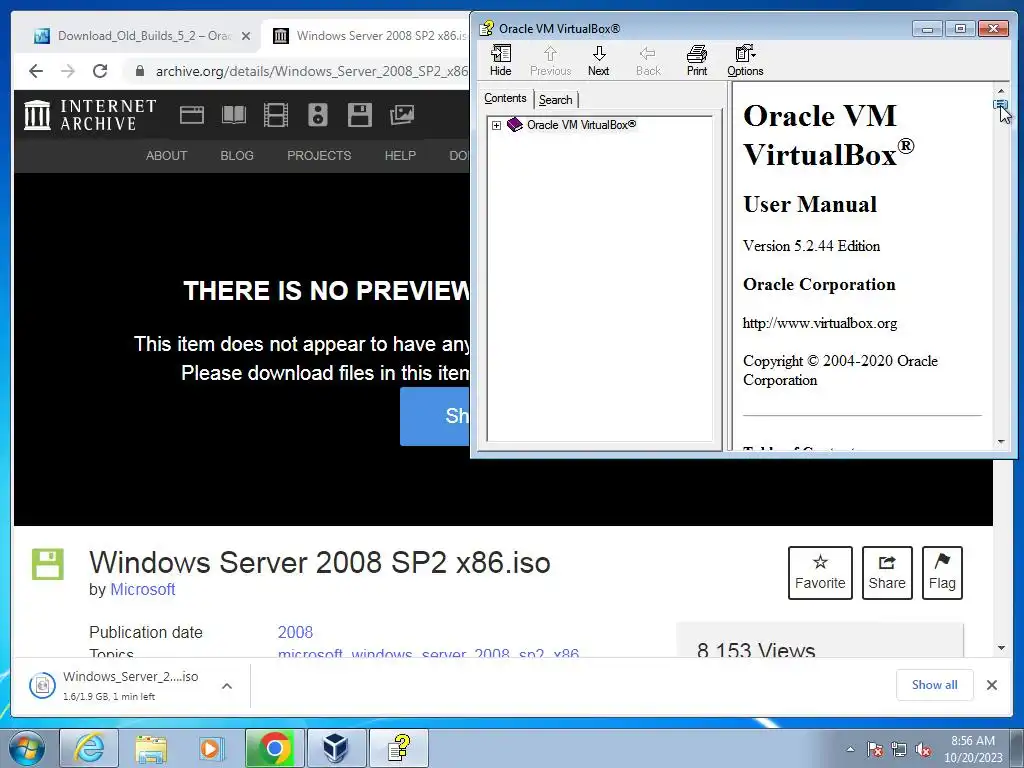
Task: Open the Software floppy icon on Archive
Action: [360, 115]
